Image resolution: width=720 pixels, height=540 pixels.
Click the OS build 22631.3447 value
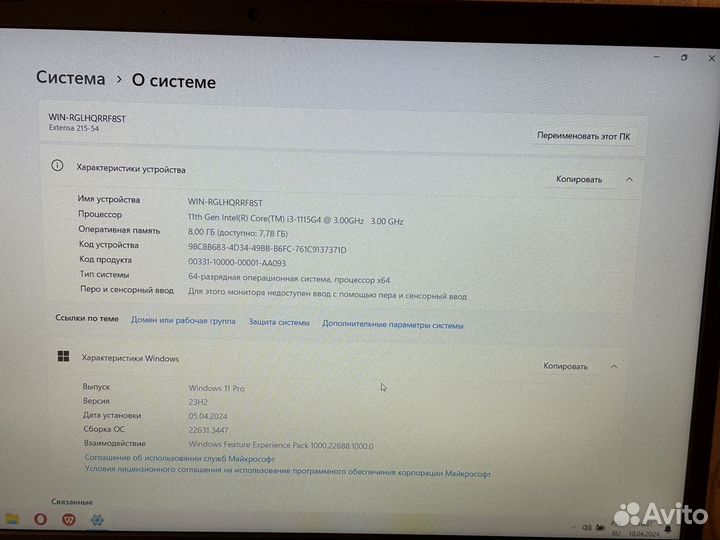[x=208, y=430]
